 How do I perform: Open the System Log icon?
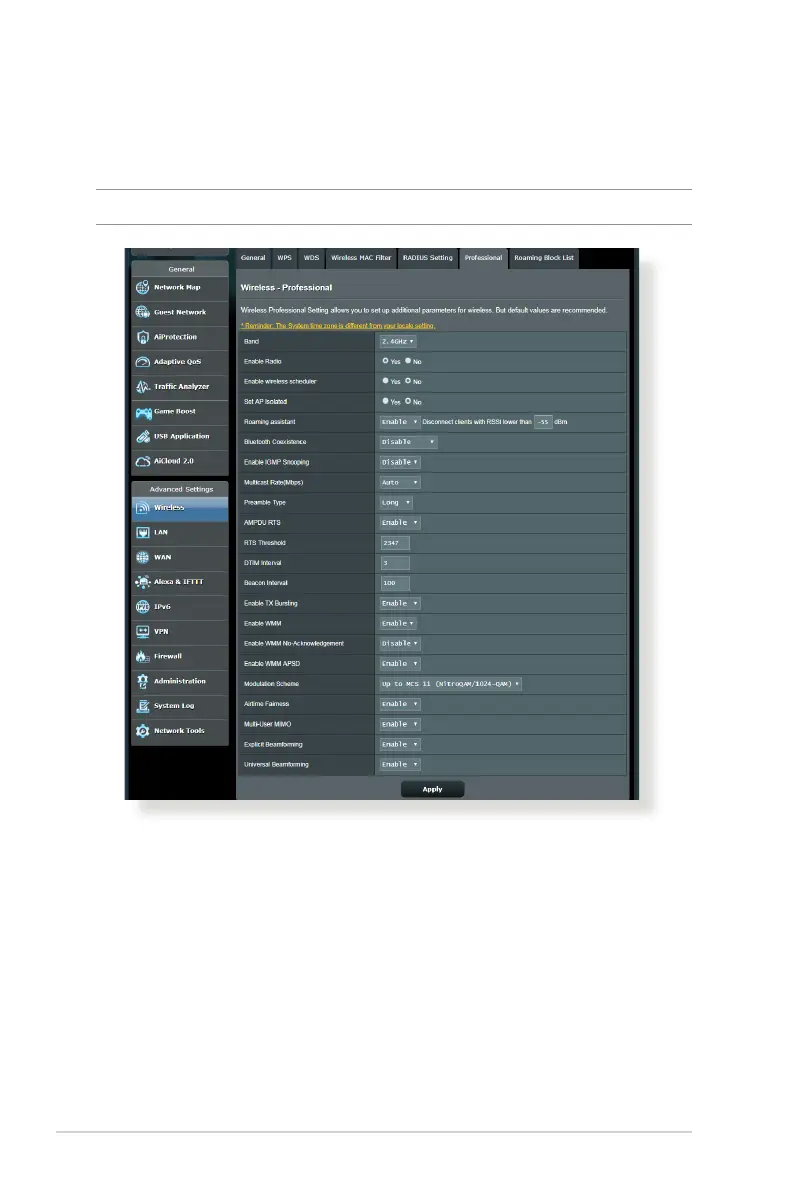pyautogui.click(x=143, y=706)
